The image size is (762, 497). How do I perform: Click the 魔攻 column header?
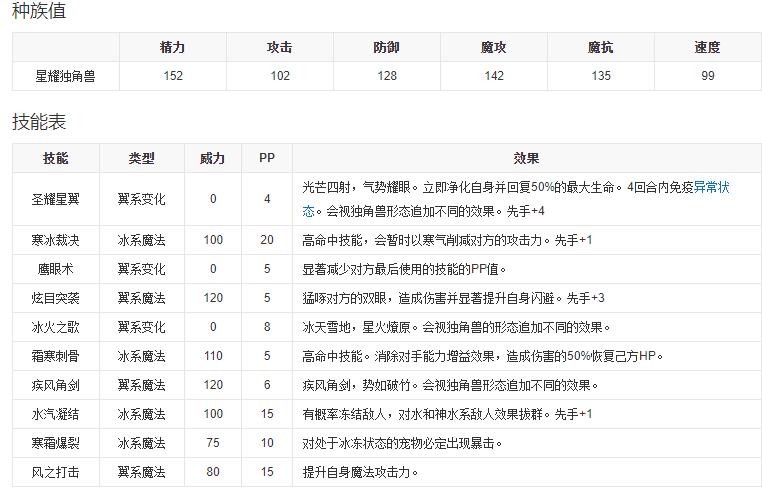493,47
